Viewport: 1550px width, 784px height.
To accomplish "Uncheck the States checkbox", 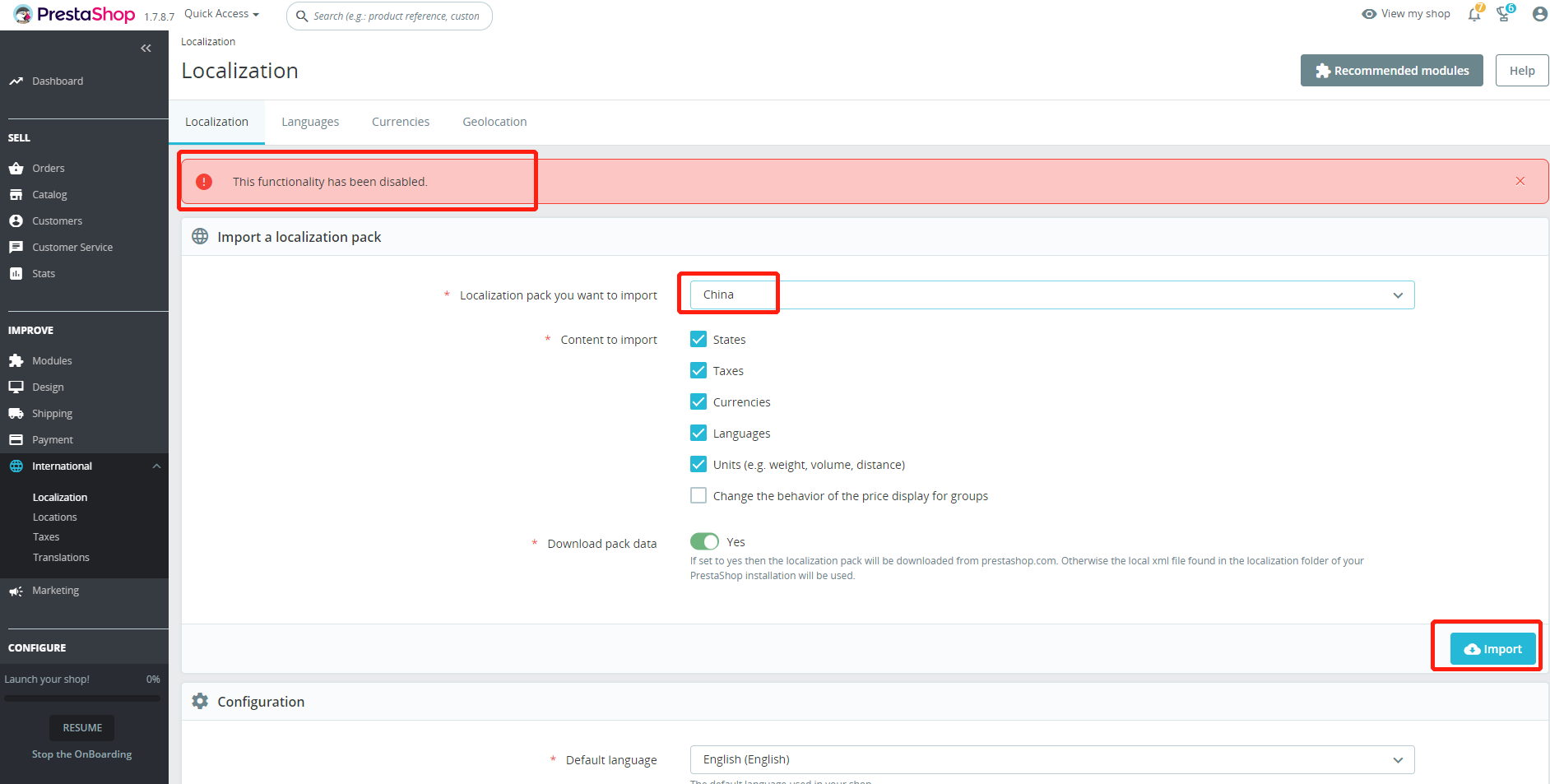I will point(698,339).
